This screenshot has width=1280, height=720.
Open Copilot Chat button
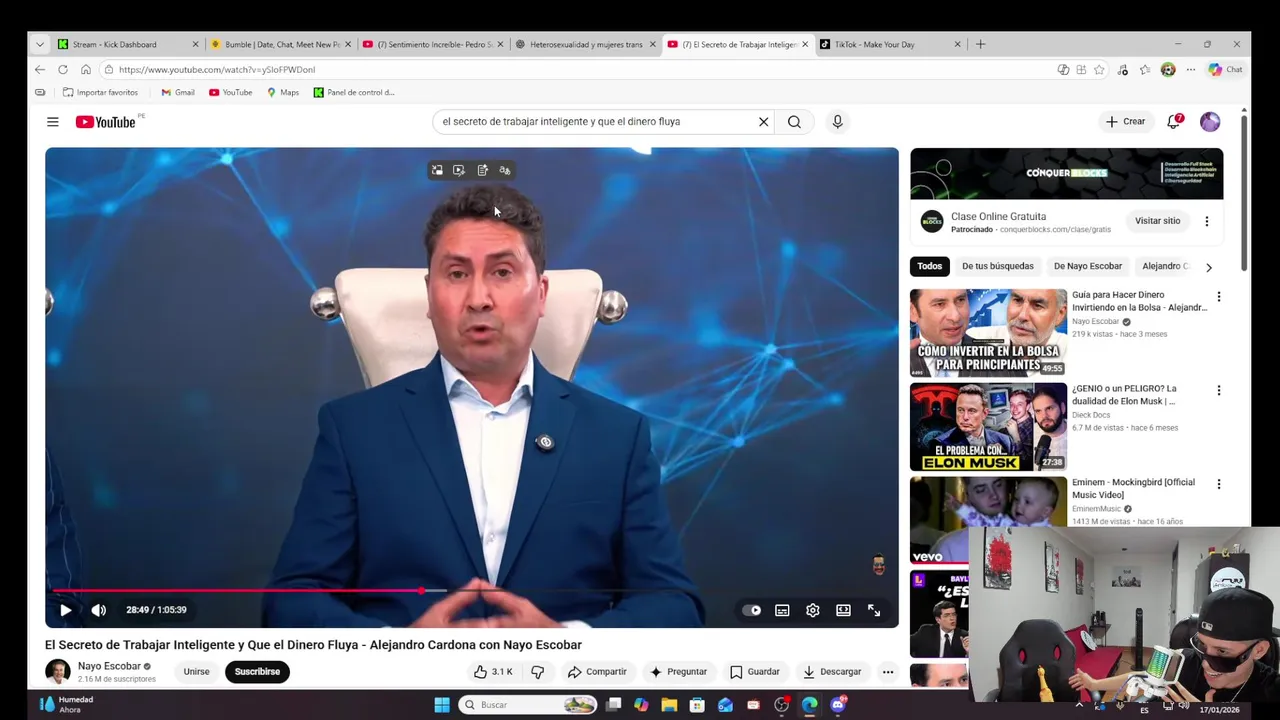[x=1225, y=70]
